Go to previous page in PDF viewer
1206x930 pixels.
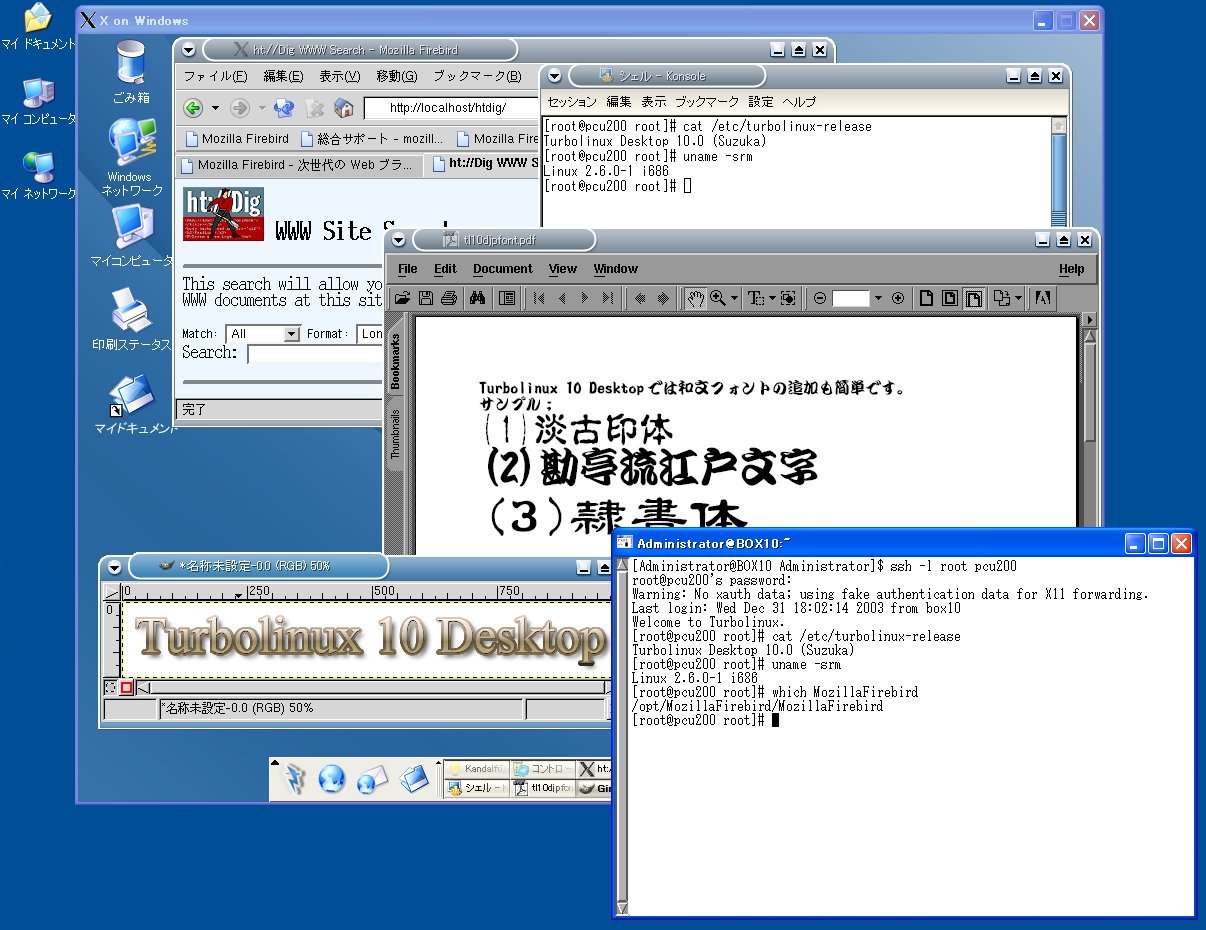point(562,298)
